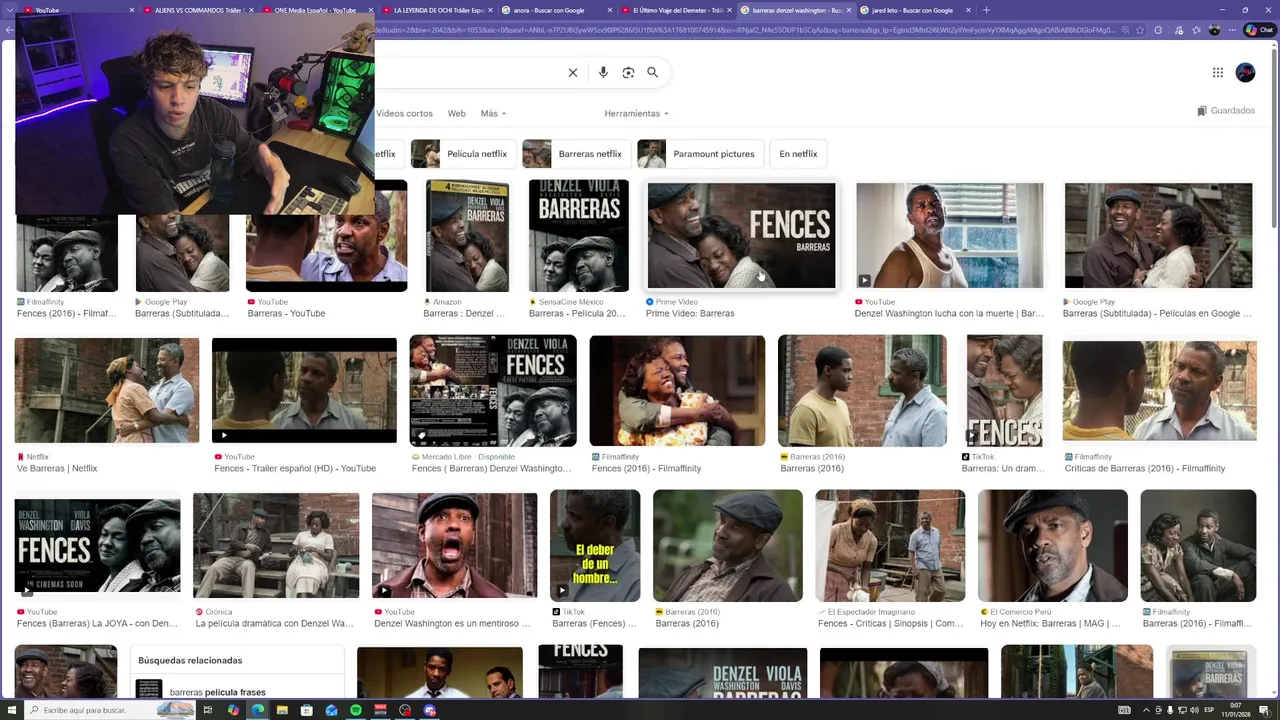Screen dimensions: 1280x720
Task: Open Google Lens image search icon
Action: tap(628, 72)
